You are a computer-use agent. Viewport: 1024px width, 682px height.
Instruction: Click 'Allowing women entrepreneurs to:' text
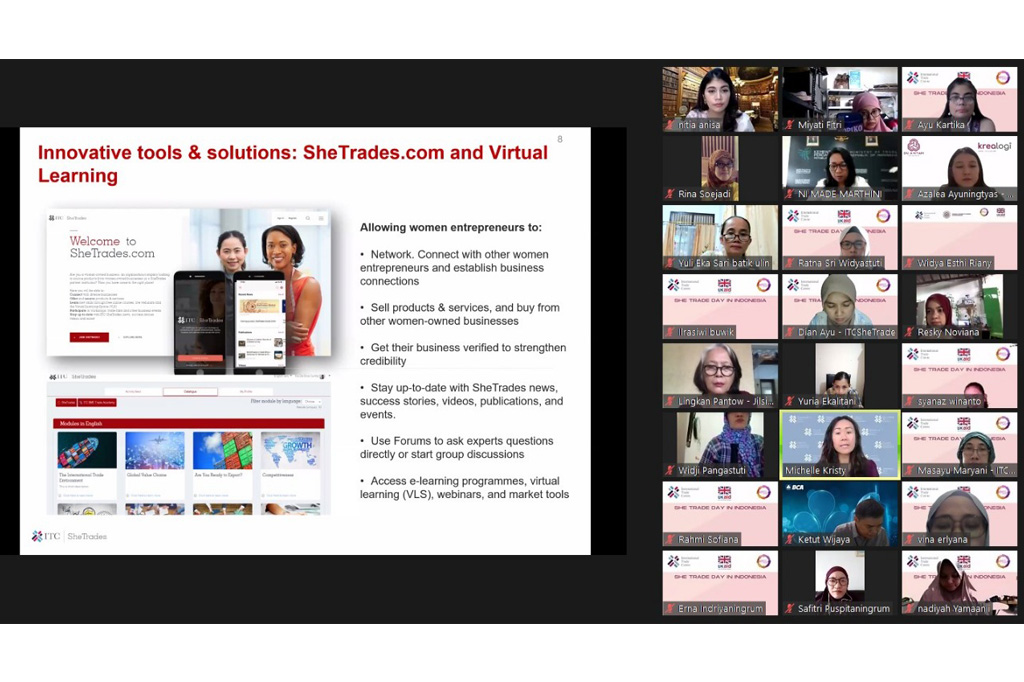point(451,227)
